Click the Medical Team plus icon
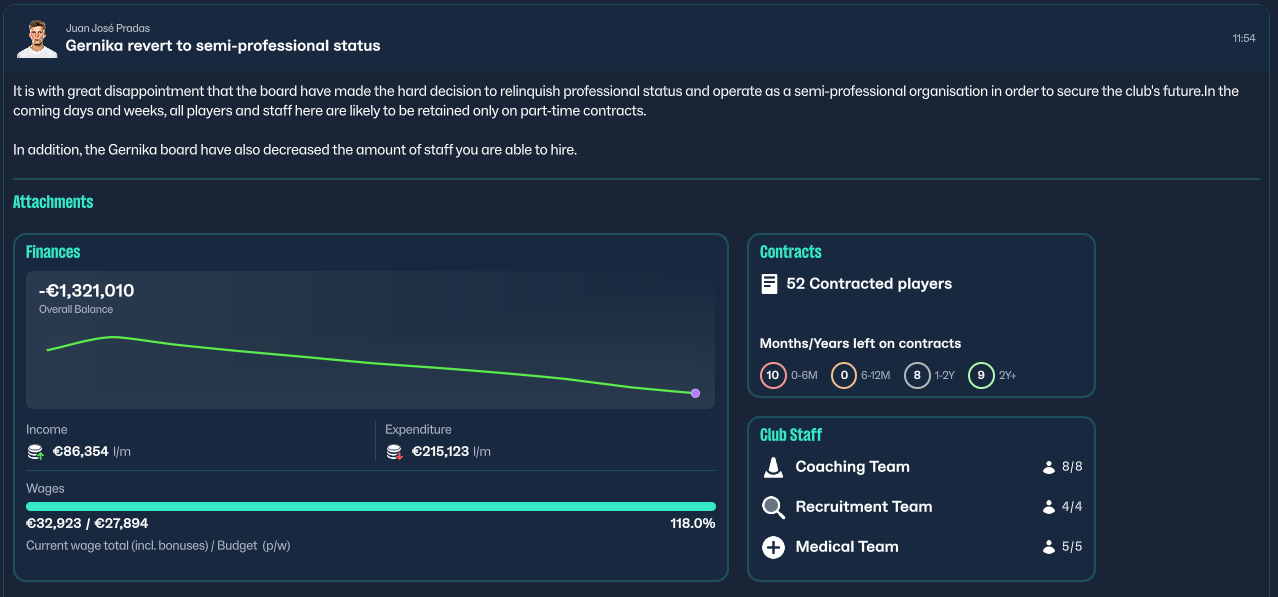This screenshot has height=597, width=1278. (x=773, y=547)
